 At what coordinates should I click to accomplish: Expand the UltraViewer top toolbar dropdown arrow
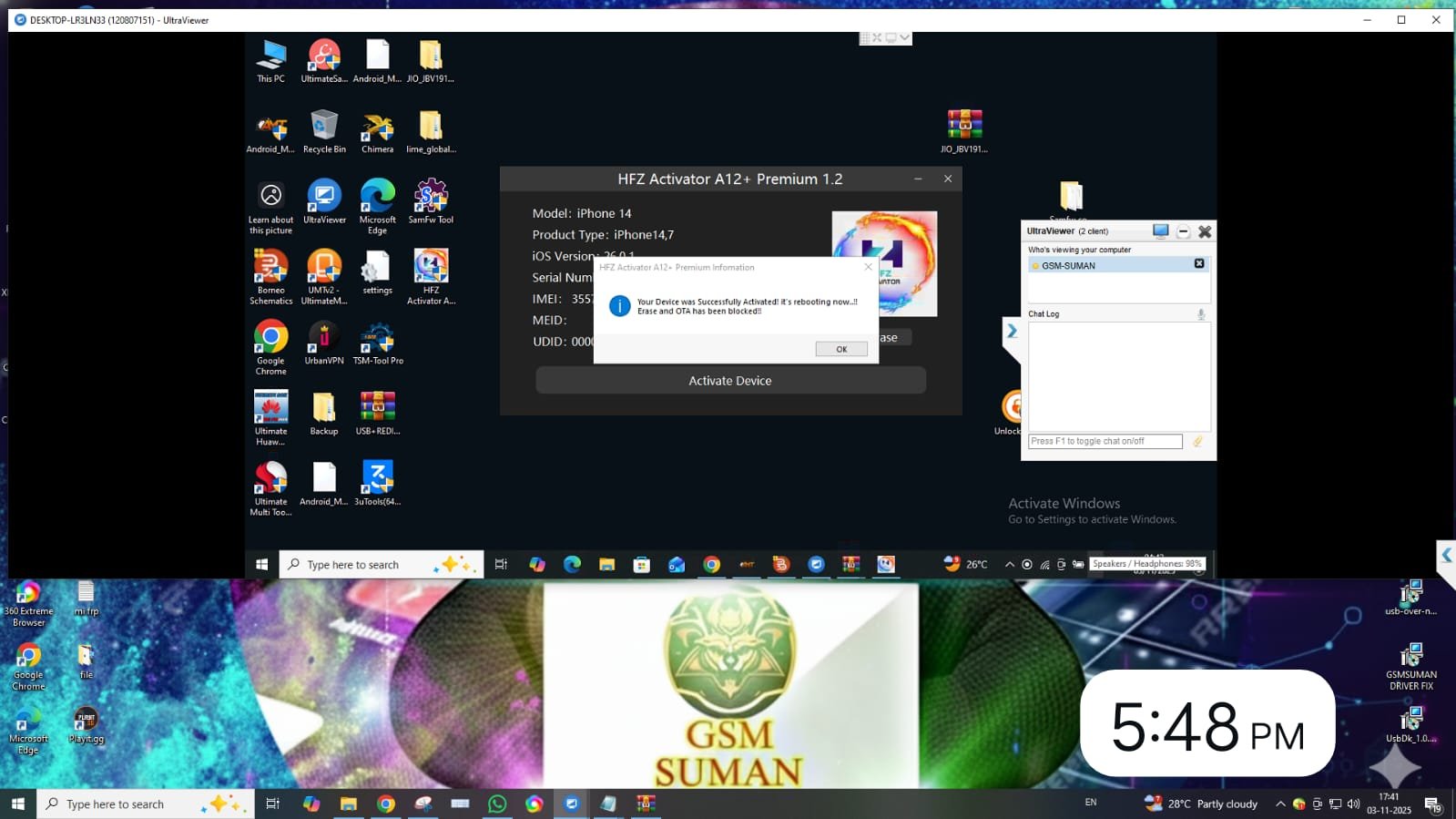(x=904, y=38)
